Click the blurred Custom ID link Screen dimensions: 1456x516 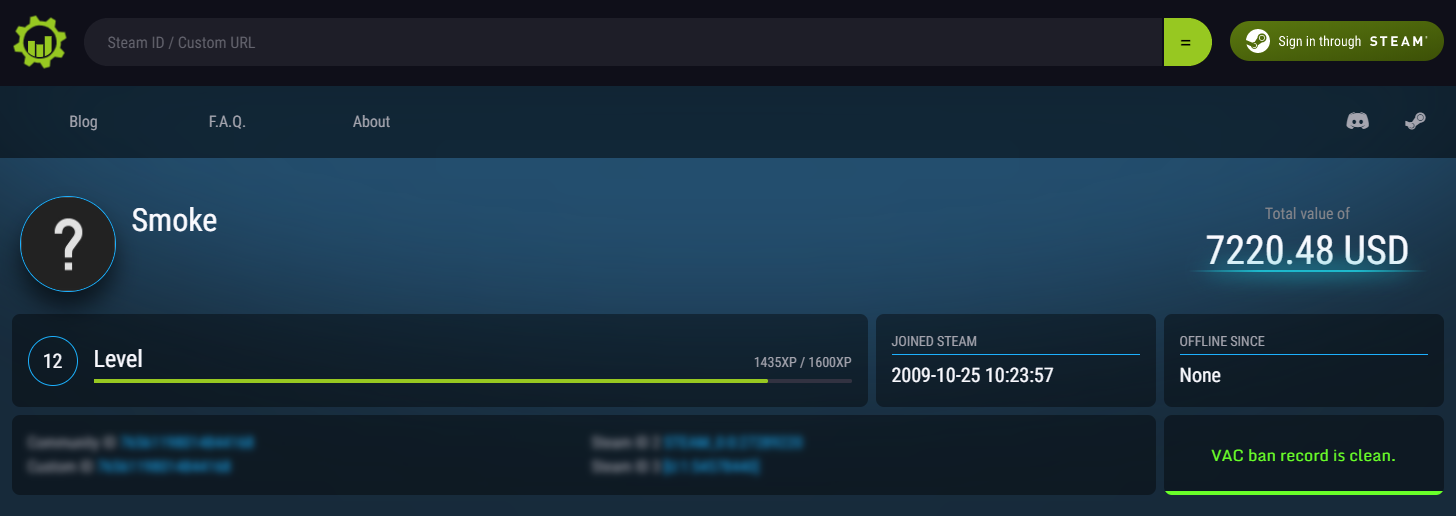164,466
